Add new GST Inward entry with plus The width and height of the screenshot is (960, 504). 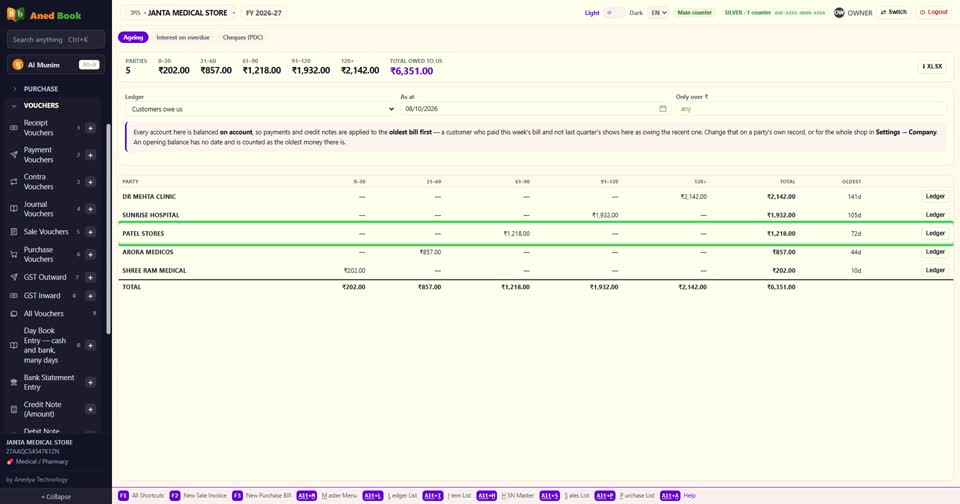(90, 296)
